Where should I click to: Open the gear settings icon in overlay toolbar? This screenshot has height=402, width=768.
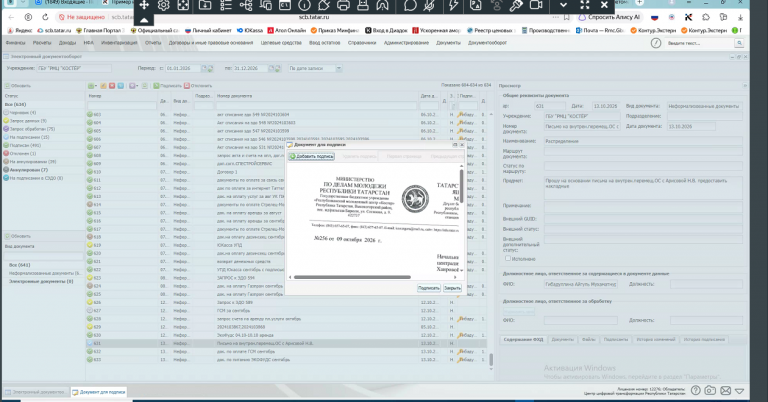point(164,5)
